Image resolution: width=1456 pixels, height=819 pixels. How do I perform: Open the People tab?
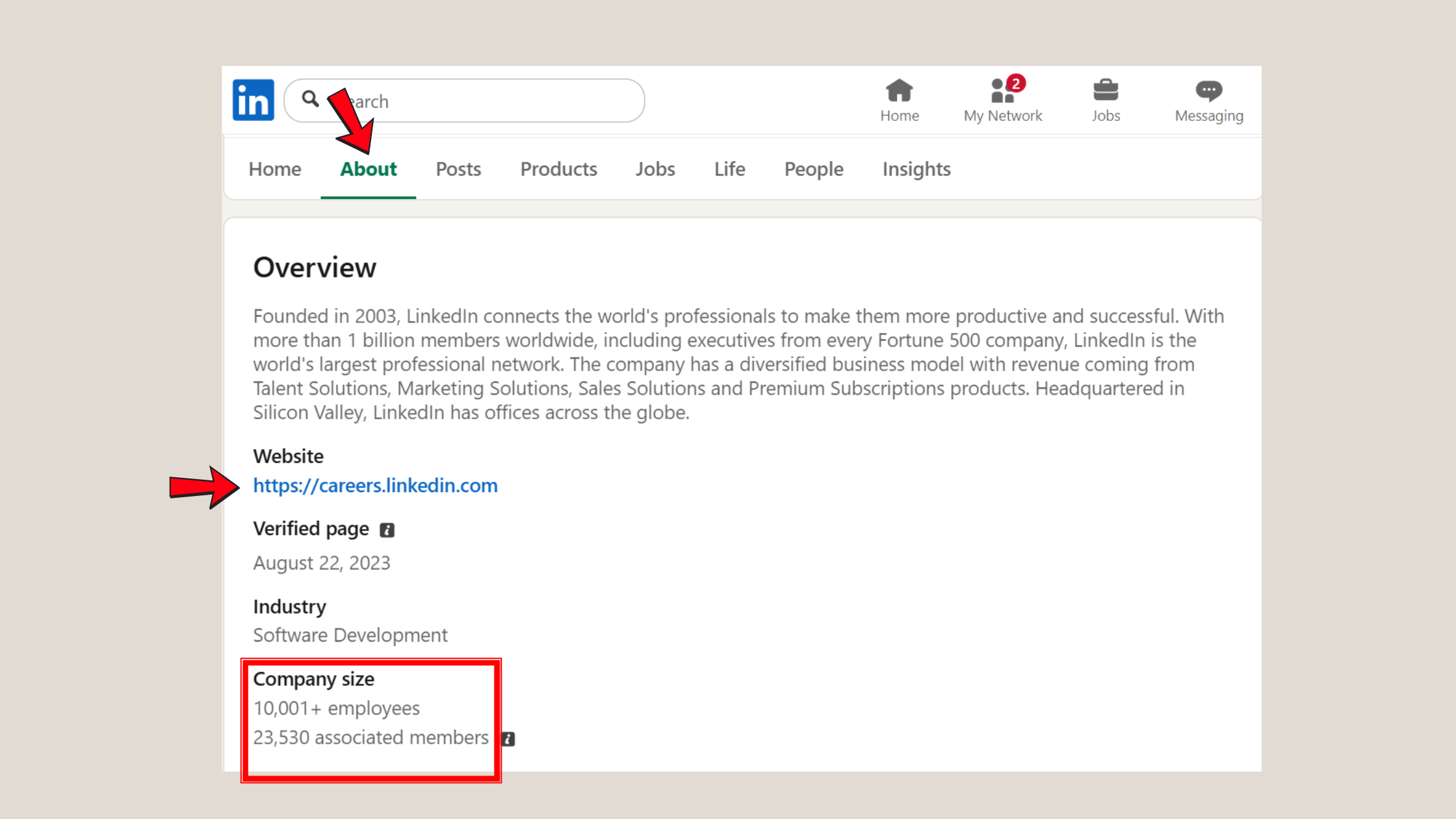point(814,169)
